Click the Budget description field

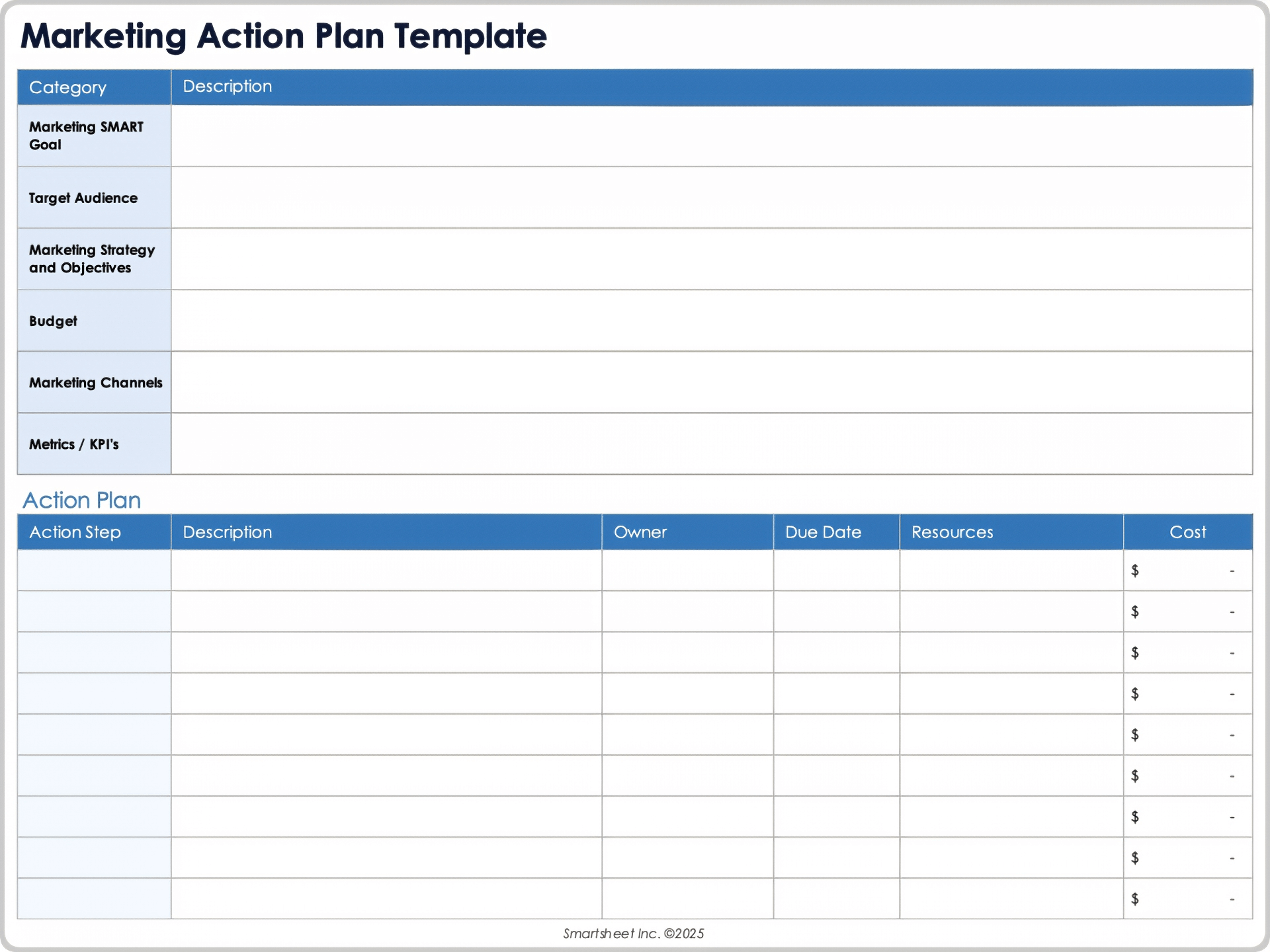coord(711,321)
